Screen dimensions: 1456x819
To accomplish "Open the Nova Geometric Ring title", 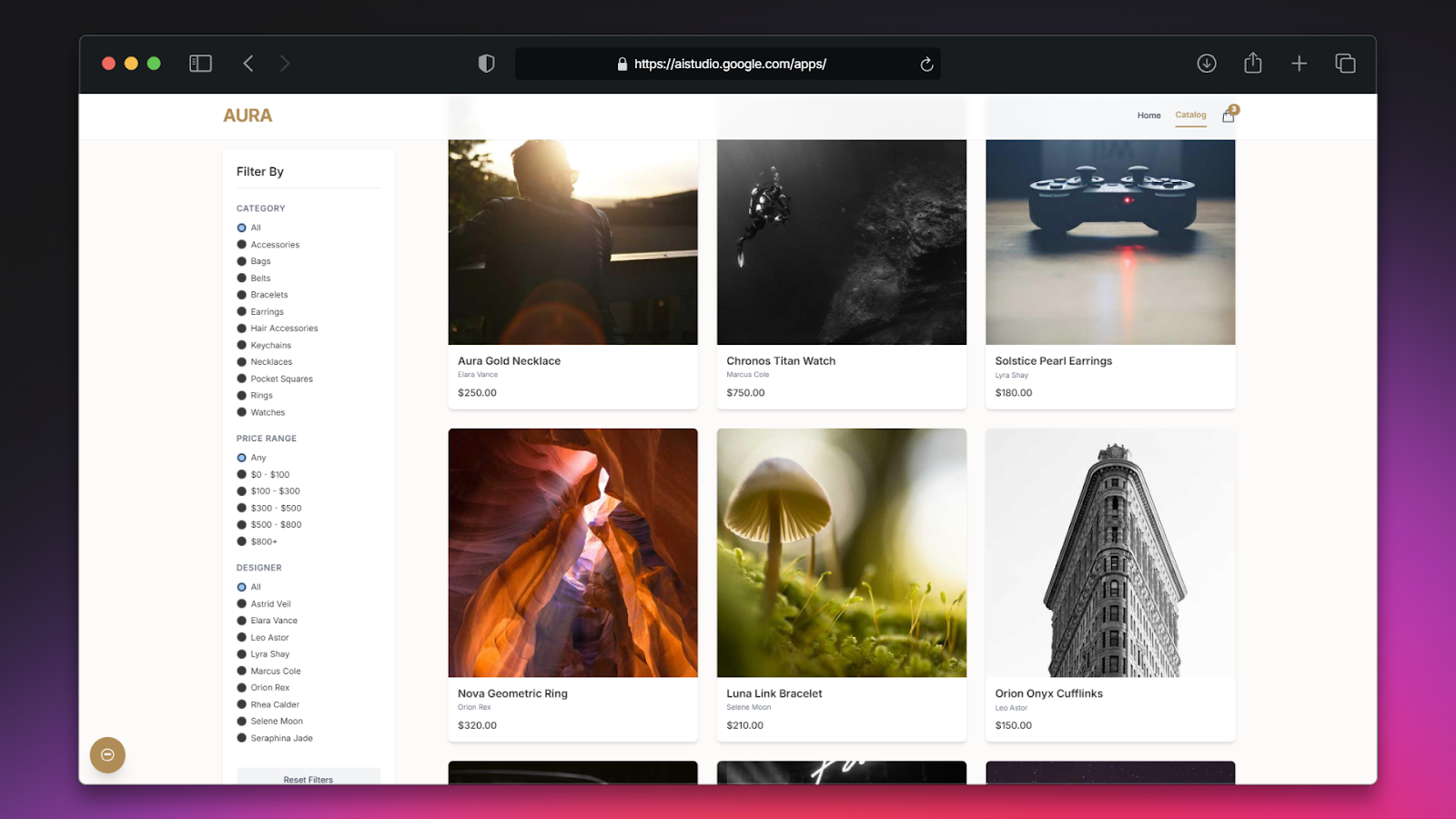I will (x=512, y=693).
